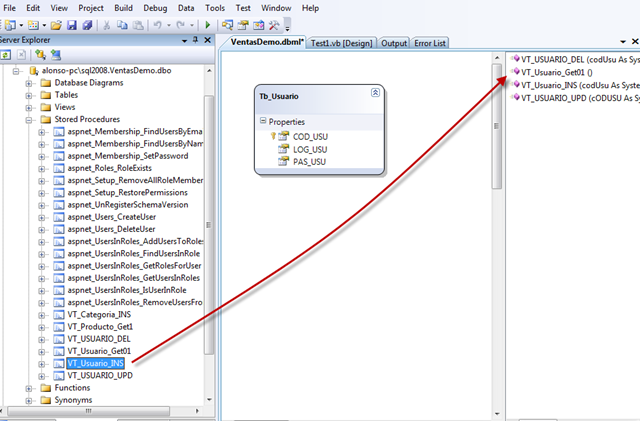Screen dimensions: 640x421
Task: Expand the Database Diagrams folder
Action: pyautogui.click(x=29, y=83)
